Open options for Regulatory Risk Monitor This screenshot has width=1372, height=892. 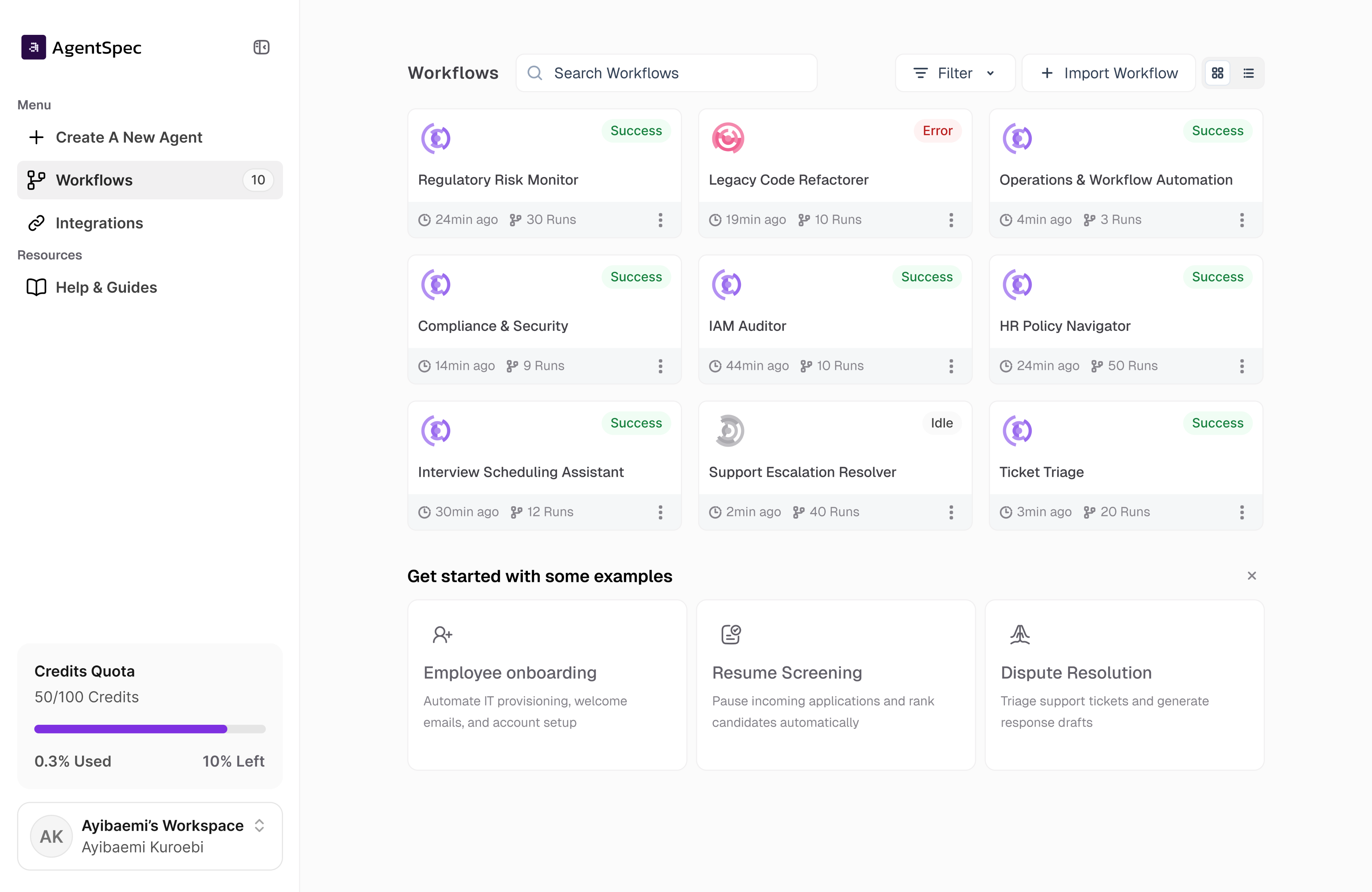[661, 220]
